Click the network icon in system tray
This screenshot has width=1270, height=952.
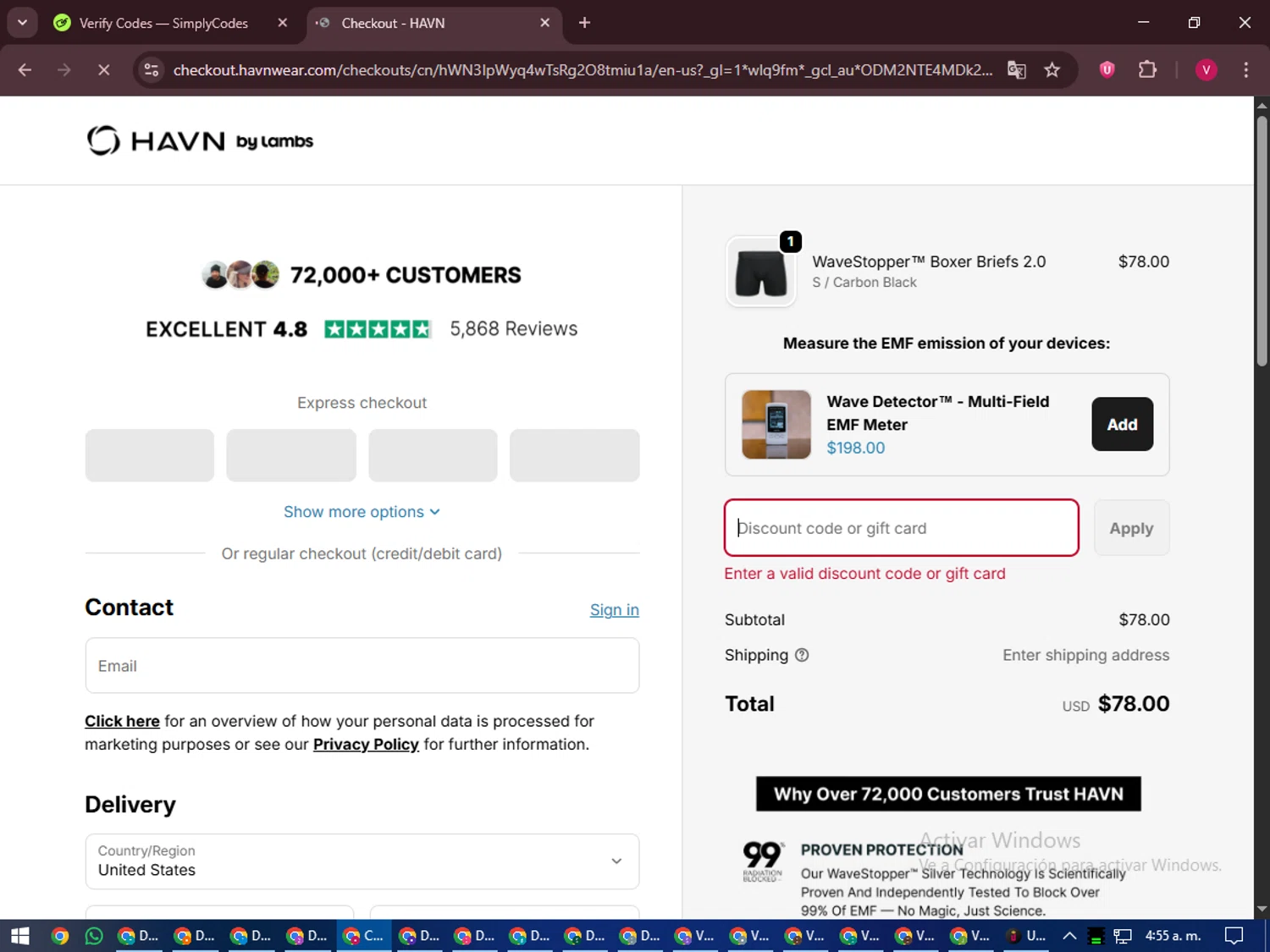(x=1123, y=936)
